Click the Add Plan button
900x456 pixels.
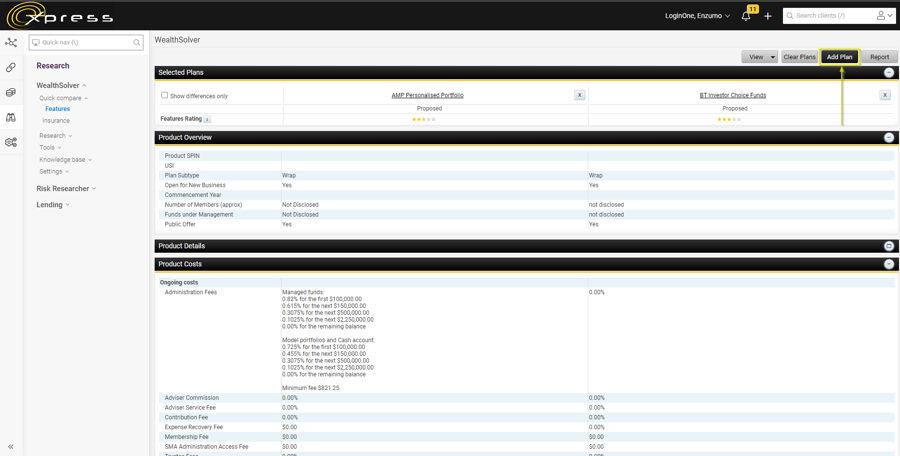click(x=839, y=57)
